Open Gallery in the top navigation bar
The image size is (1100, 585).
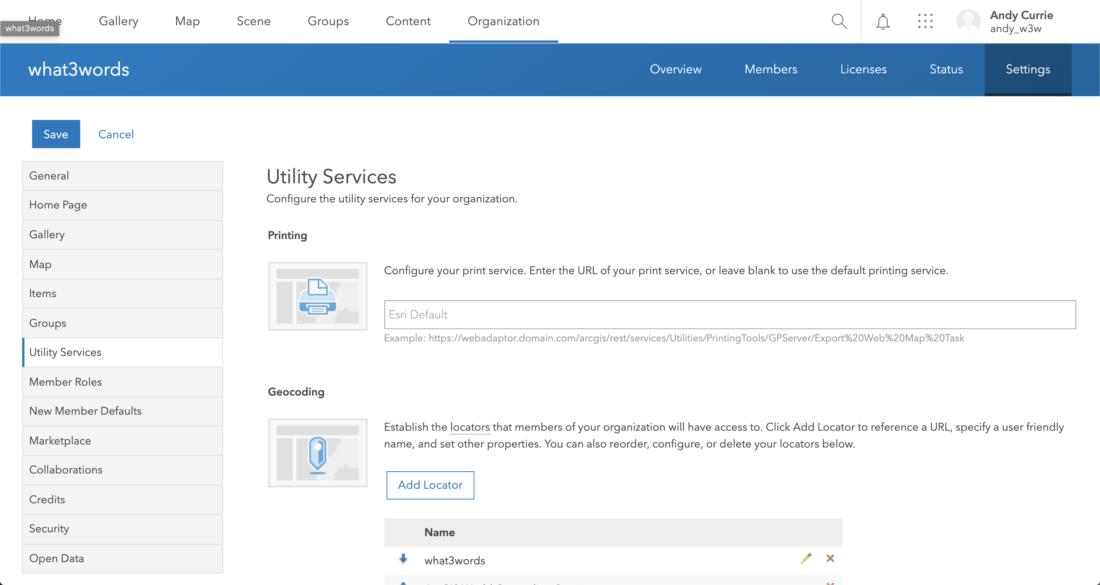(x=119, y=21)
